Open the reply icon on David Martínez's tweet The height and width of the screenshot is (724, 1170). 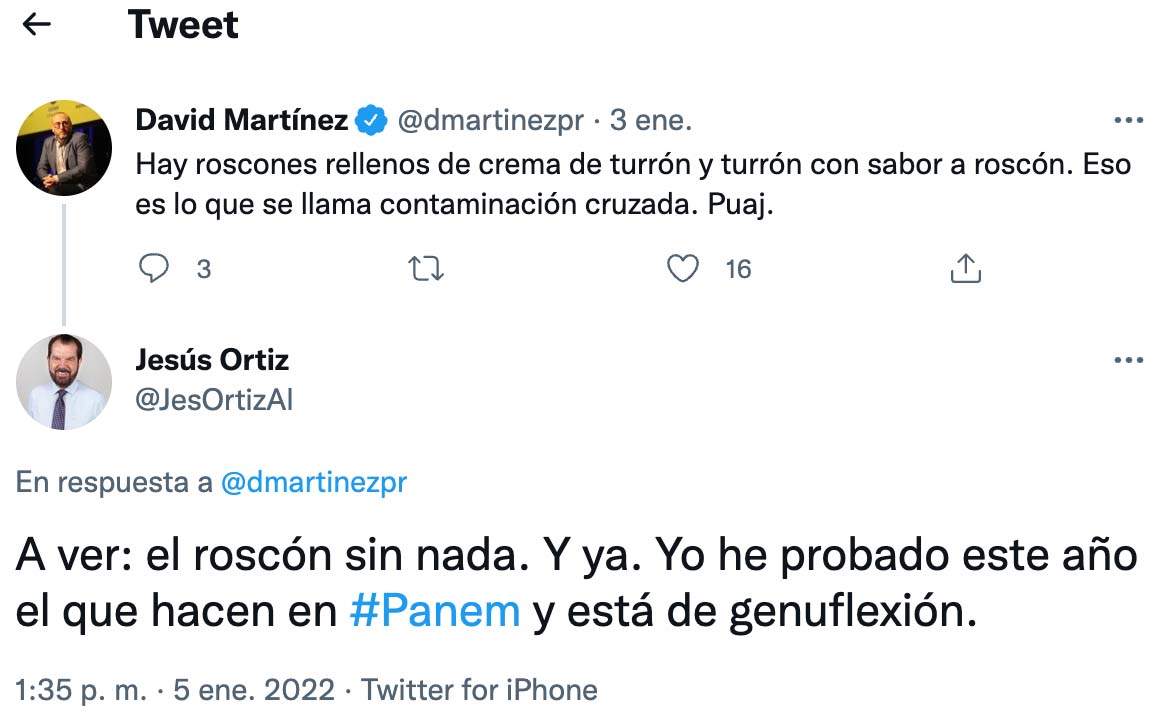(x=155, y=268)
